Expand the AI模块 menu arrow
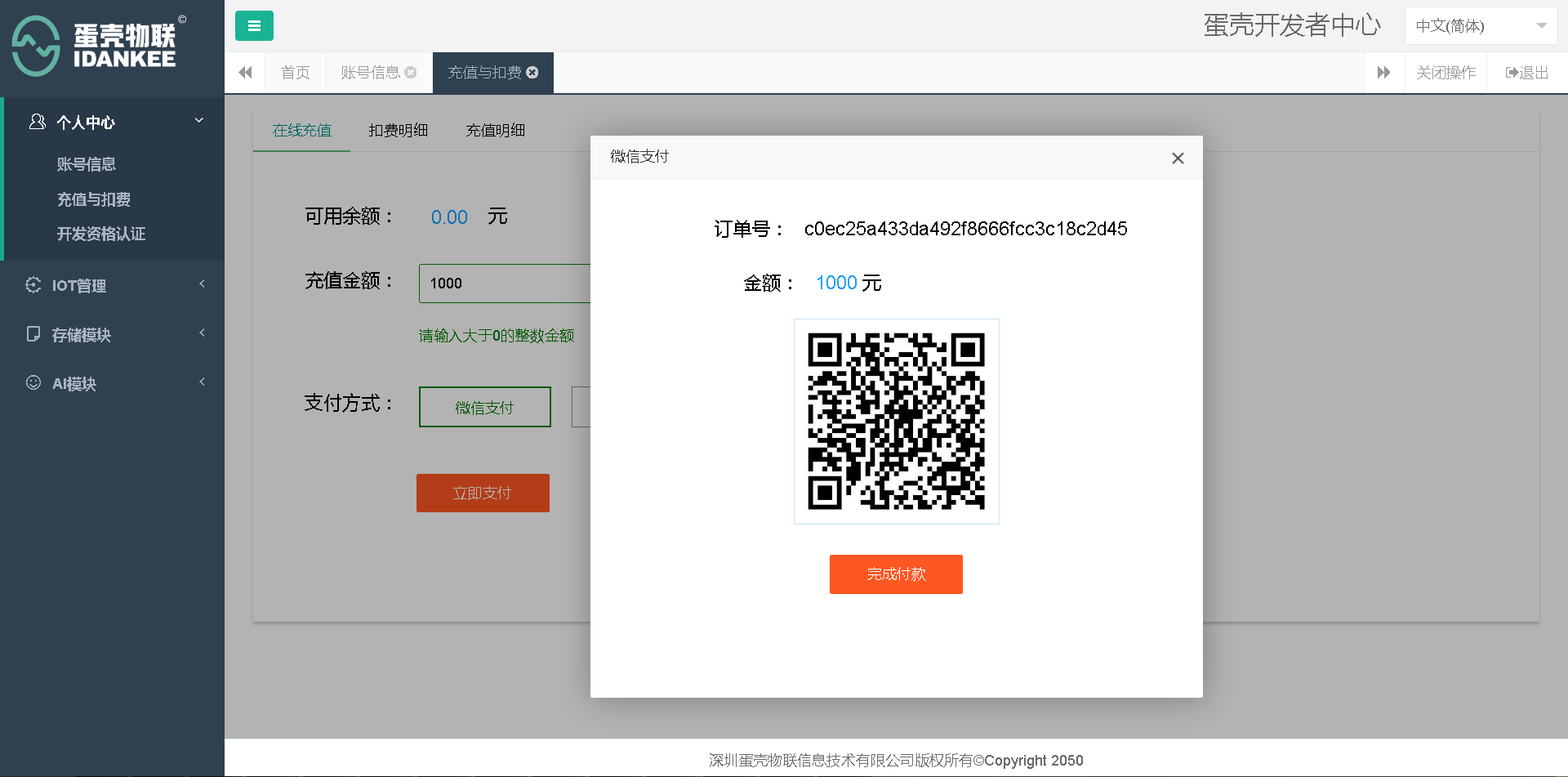The width and height of the screenshot is (1568, 777). tap(202, 382)
